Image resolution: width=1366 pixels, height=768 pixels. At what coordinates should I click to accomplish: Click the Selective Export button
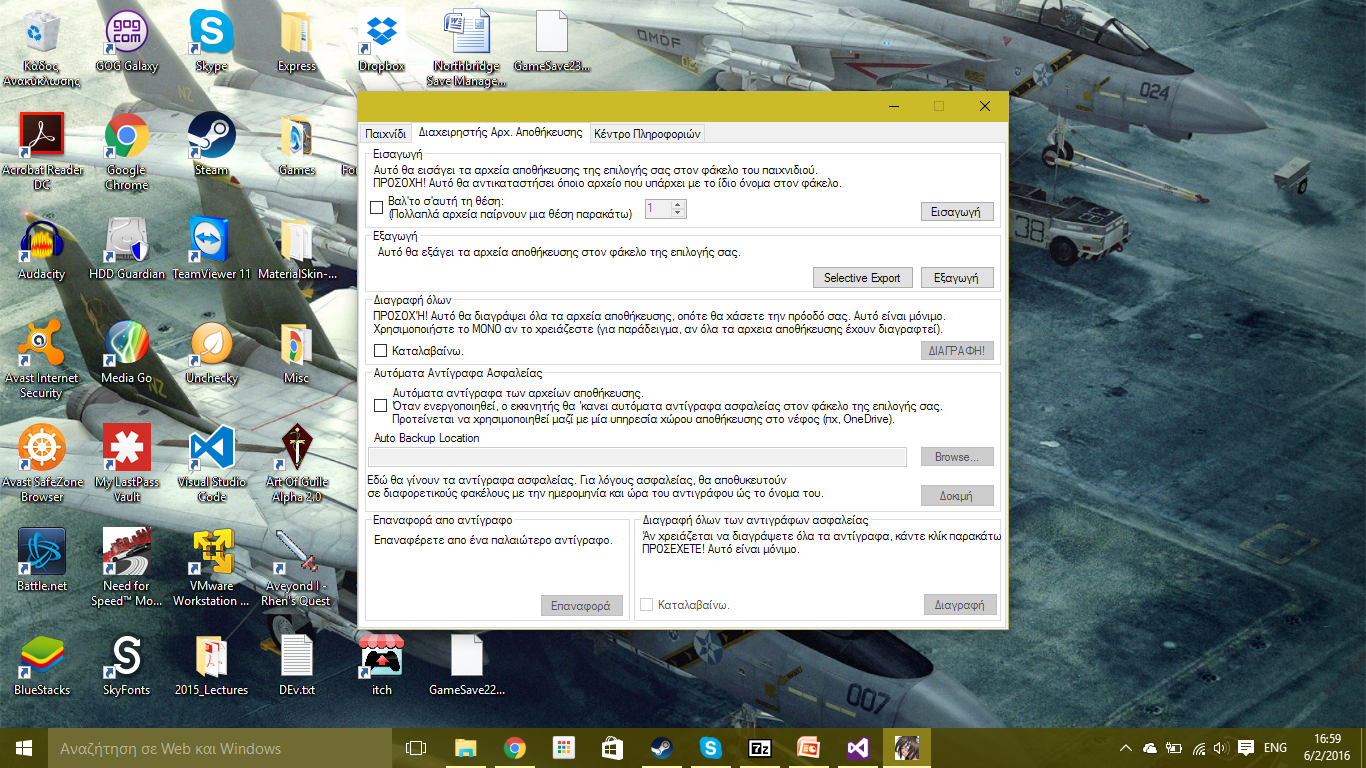[862, 278]
